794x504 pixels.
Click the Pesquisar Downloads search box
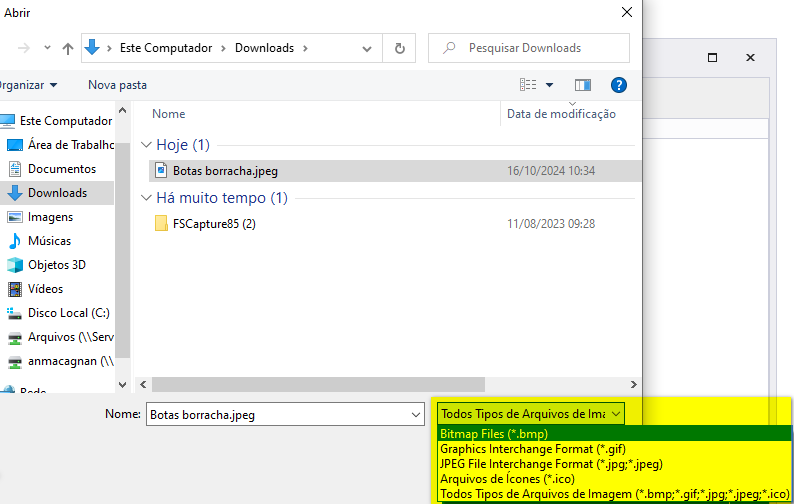click(529, 48)
